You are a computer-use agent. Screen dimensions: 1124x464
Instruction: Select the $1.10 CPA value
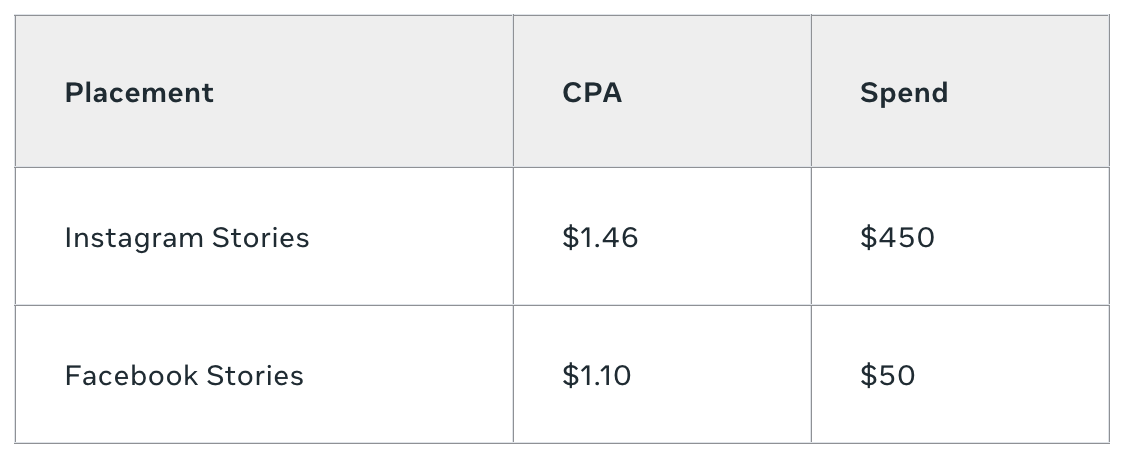(x=596, y=375)
